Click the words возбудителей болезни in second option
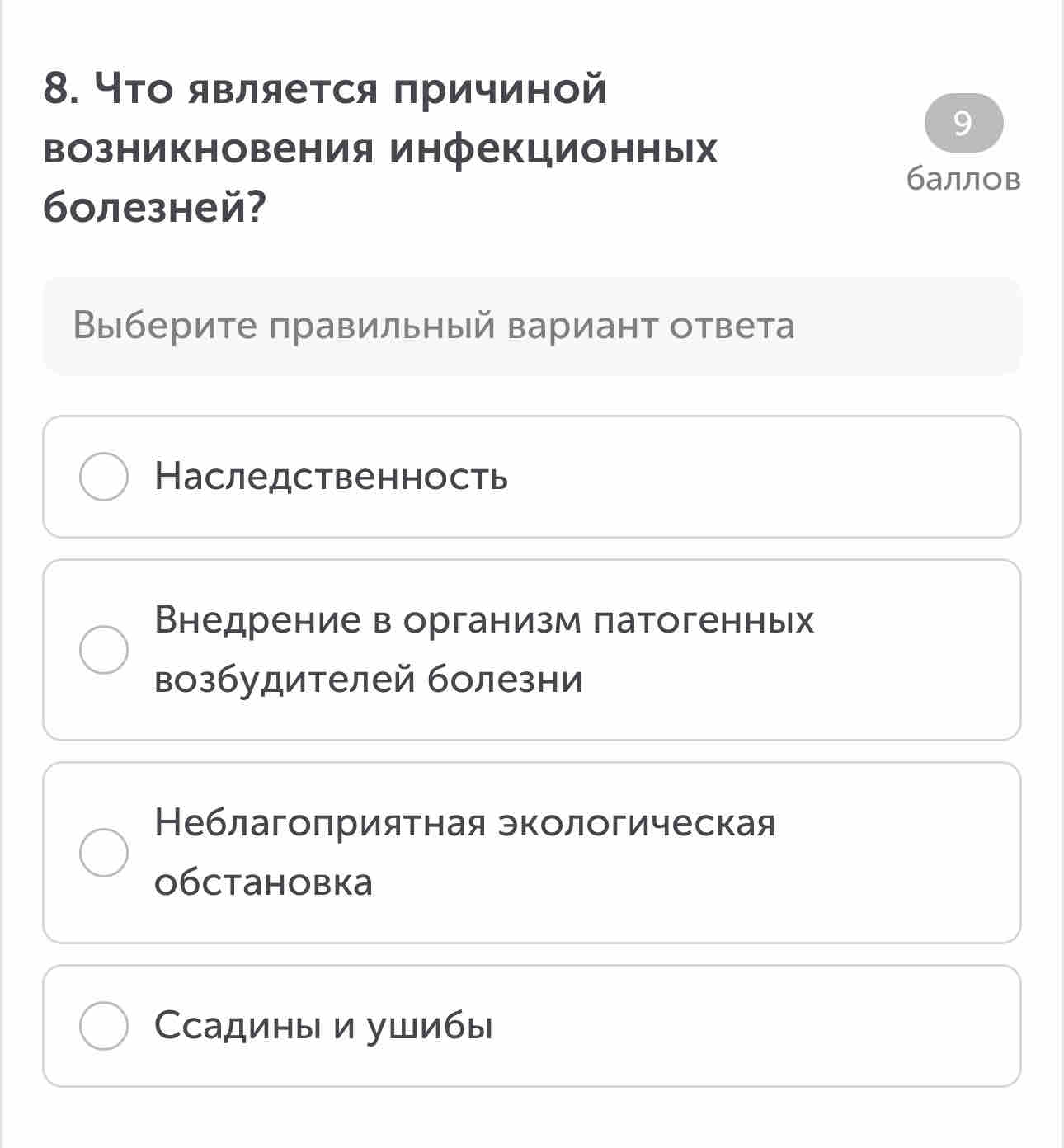 (369, 680)
